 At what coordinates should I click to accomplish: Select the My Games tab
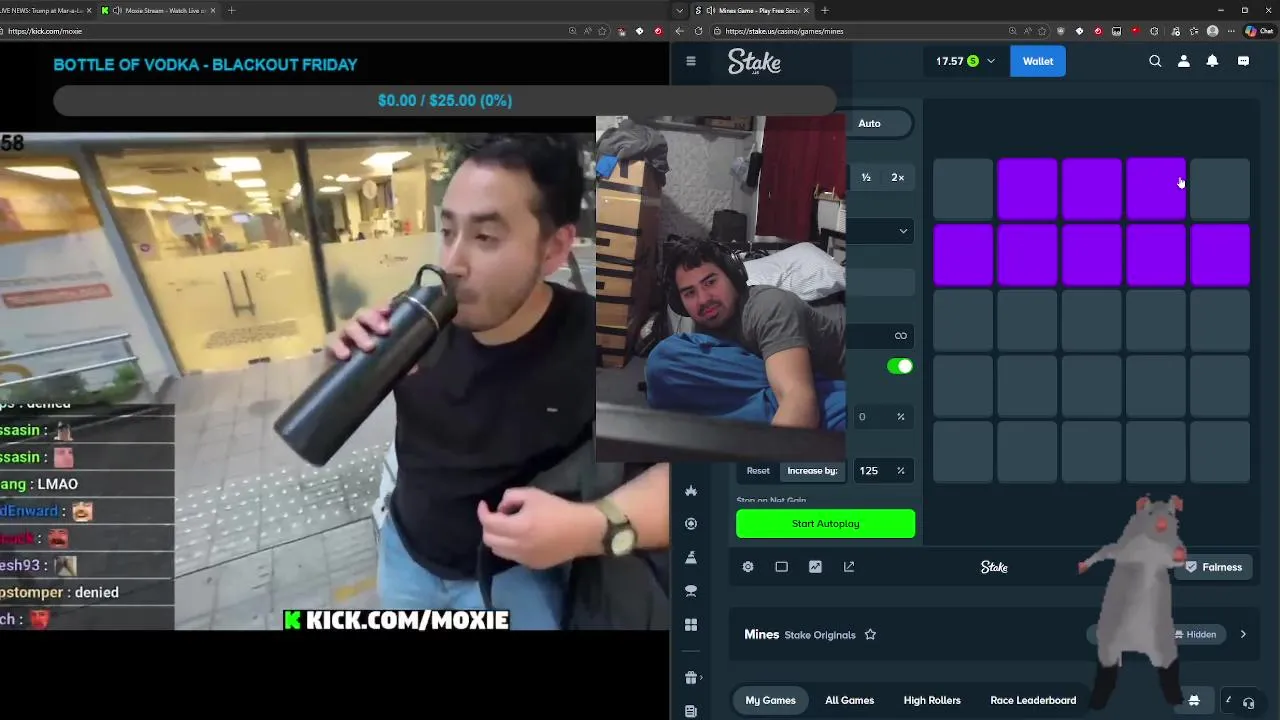coord(770,700)
